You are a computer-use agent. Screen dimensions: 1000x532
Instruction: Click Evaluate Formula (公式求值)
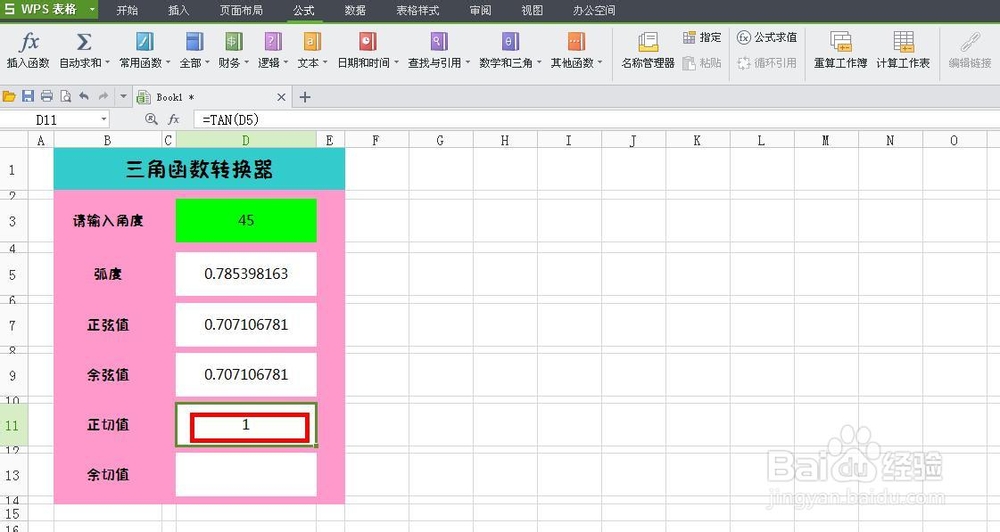coord(767,38)
